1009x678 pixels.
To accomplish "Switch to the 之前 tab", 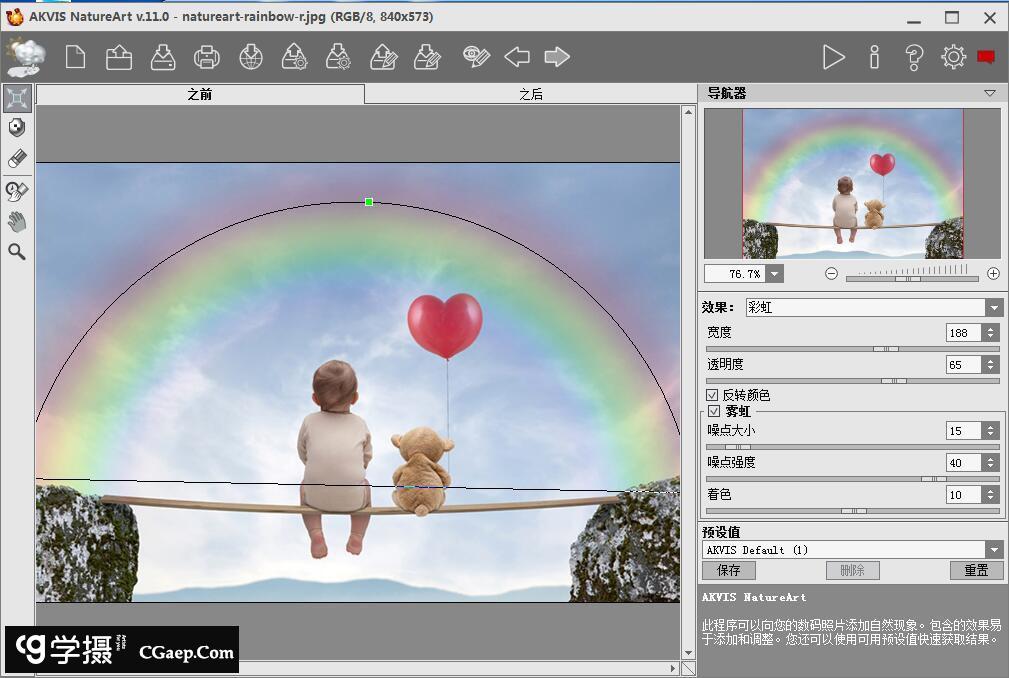I will 200,94.
